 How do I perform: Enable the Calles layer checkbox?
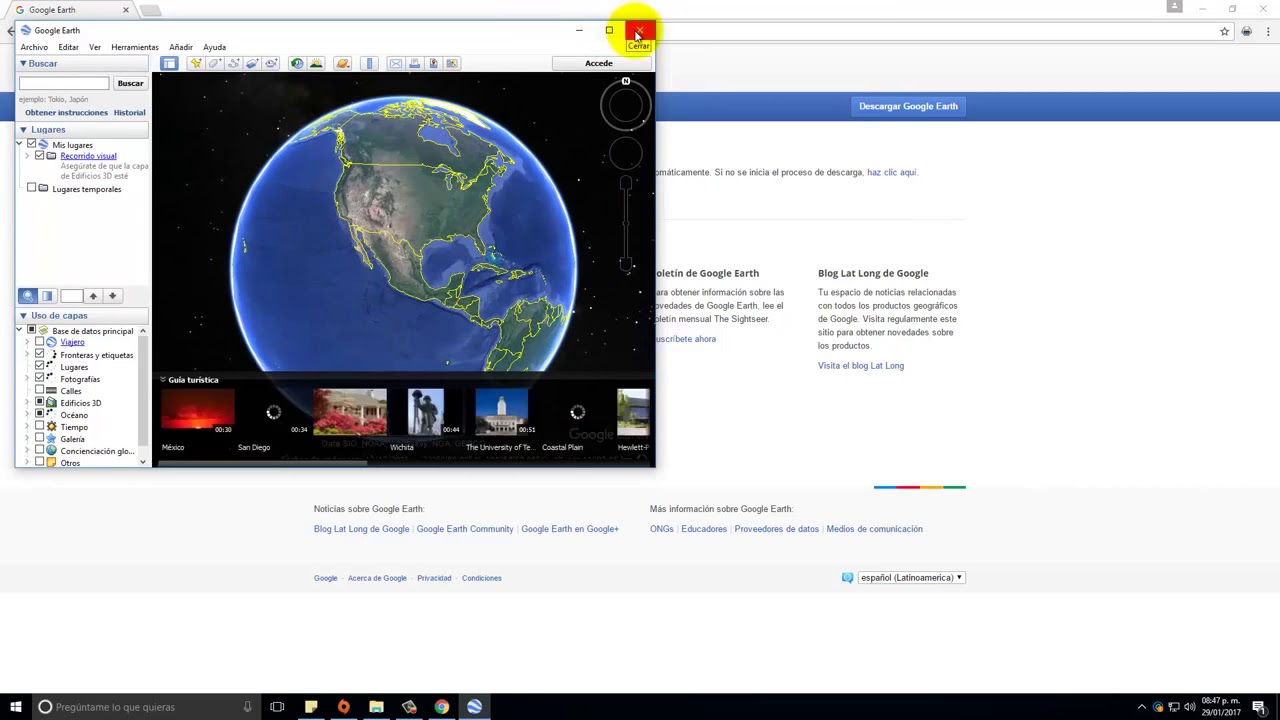click(x=40, y=390)
